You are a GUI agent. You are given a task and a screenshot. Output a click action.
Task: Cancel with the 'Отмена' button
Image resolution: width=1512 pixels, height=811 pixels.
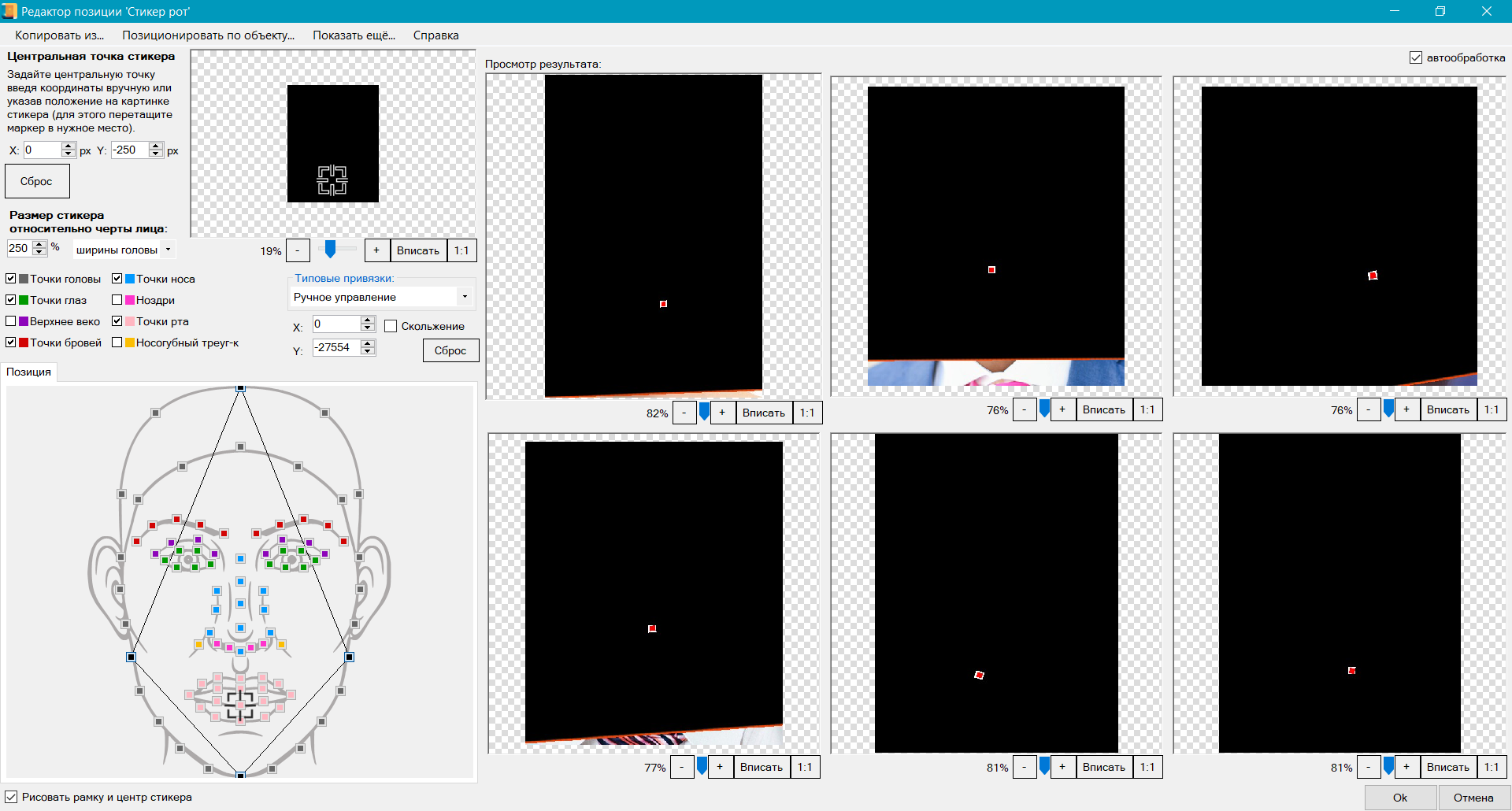click(1473, 798)
